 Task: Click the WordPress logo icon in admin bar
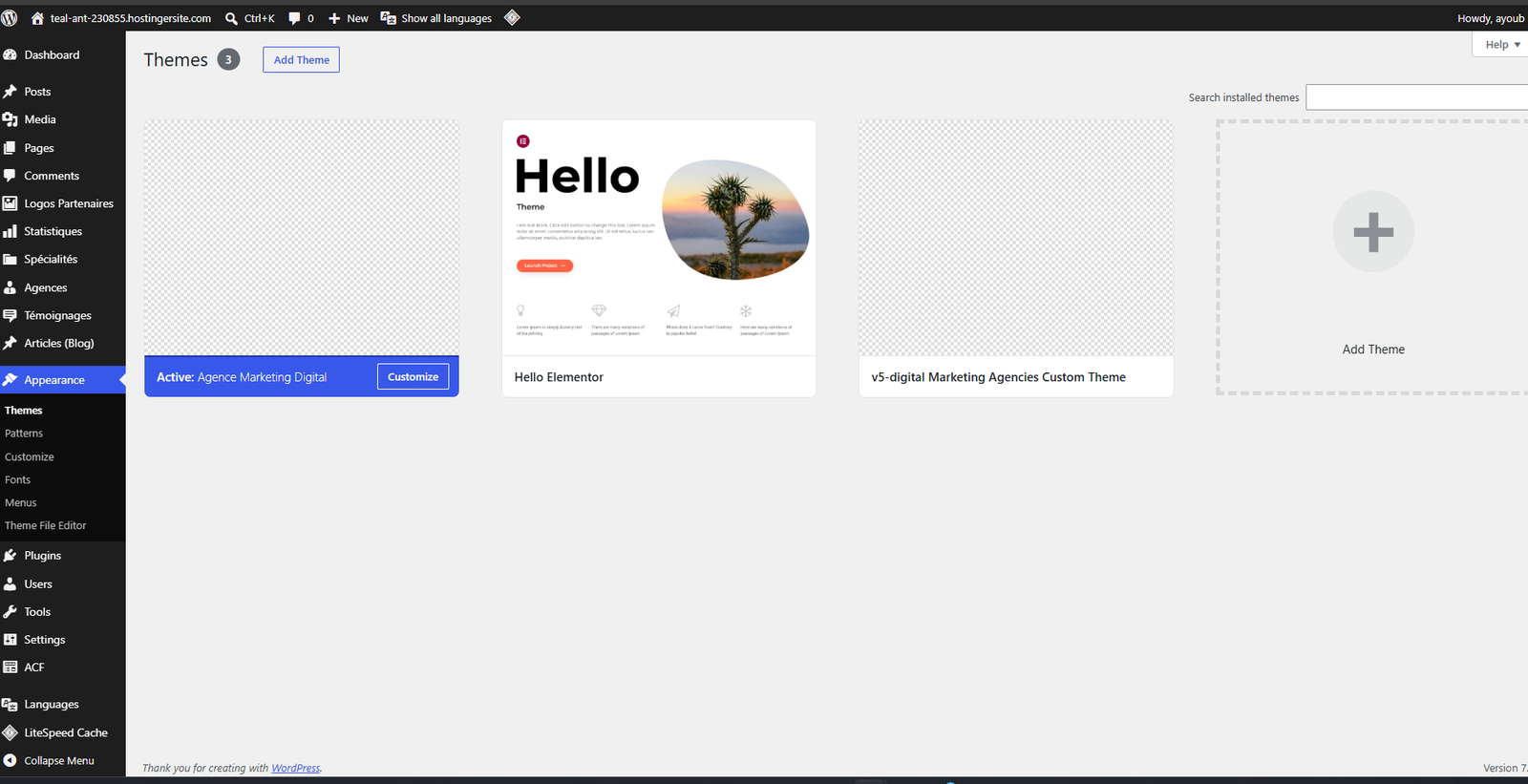10,18
